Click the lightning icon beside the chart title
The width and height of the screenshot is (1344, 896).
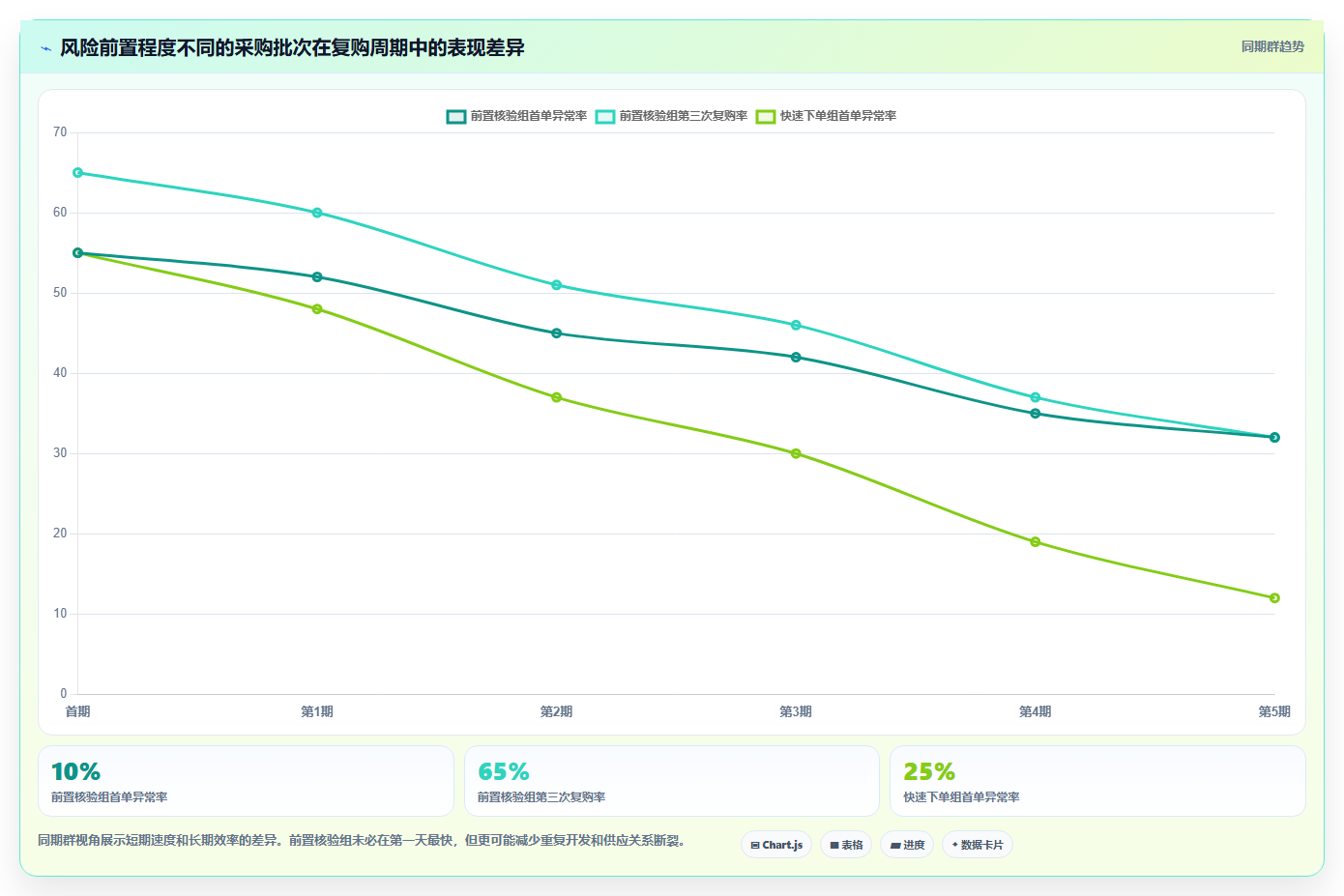(x=45, y=48)
